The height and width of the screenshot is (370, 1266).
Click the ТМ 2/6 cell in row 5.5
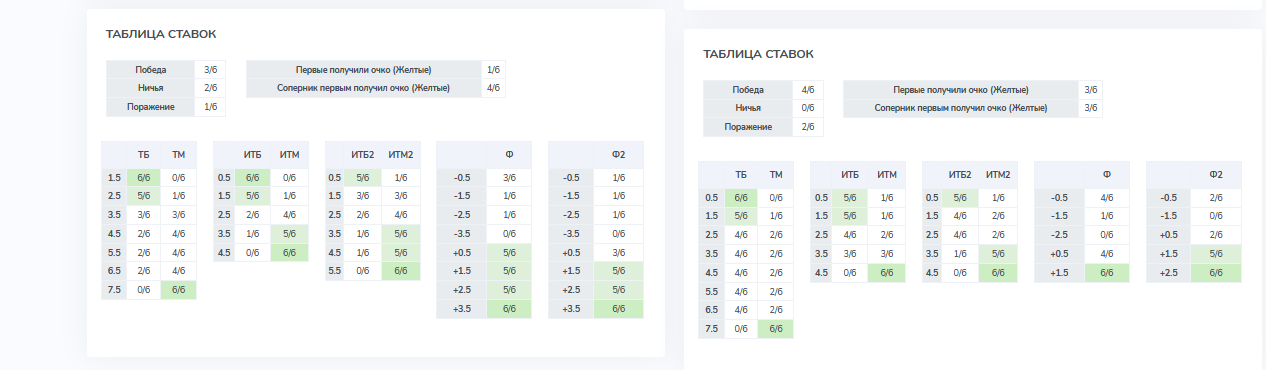[x=776, y=292]
